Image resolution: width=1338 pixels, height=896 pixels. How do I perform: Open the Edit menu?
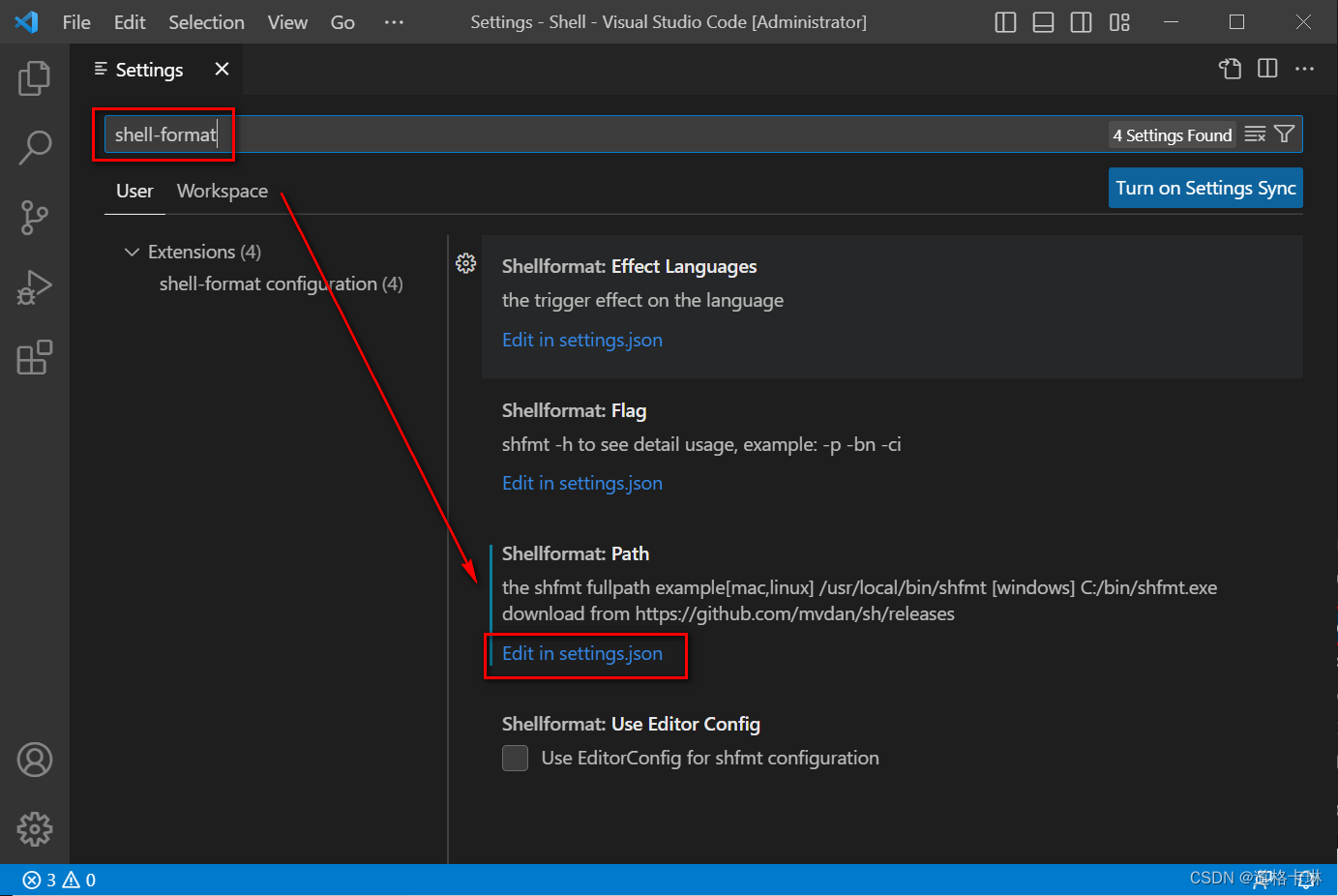tap(130, 22)
